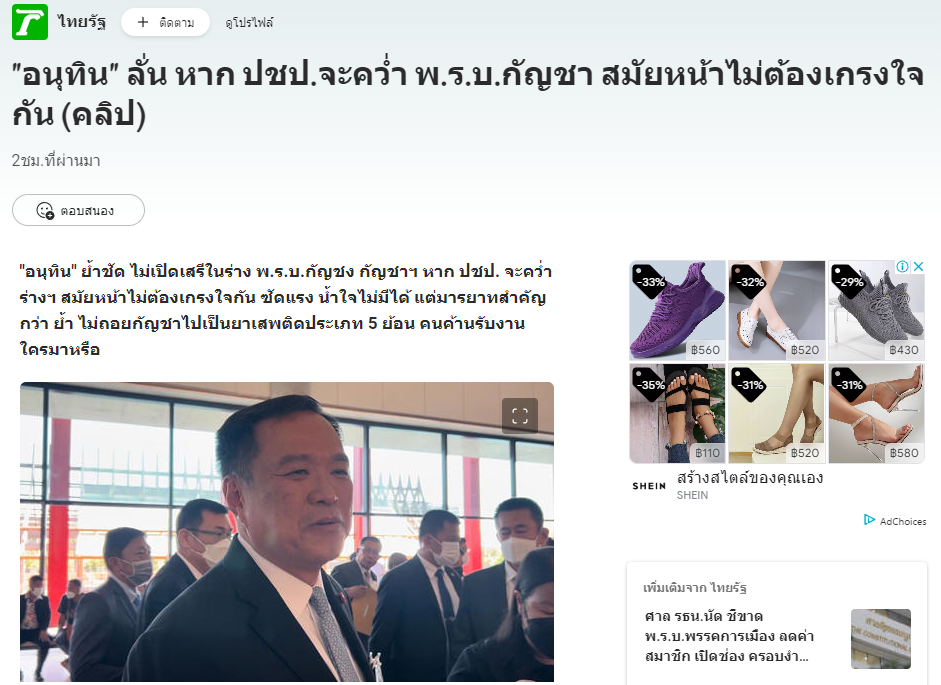
Task: Expand the article photo to fullscreen
Action: click(520, 415)
